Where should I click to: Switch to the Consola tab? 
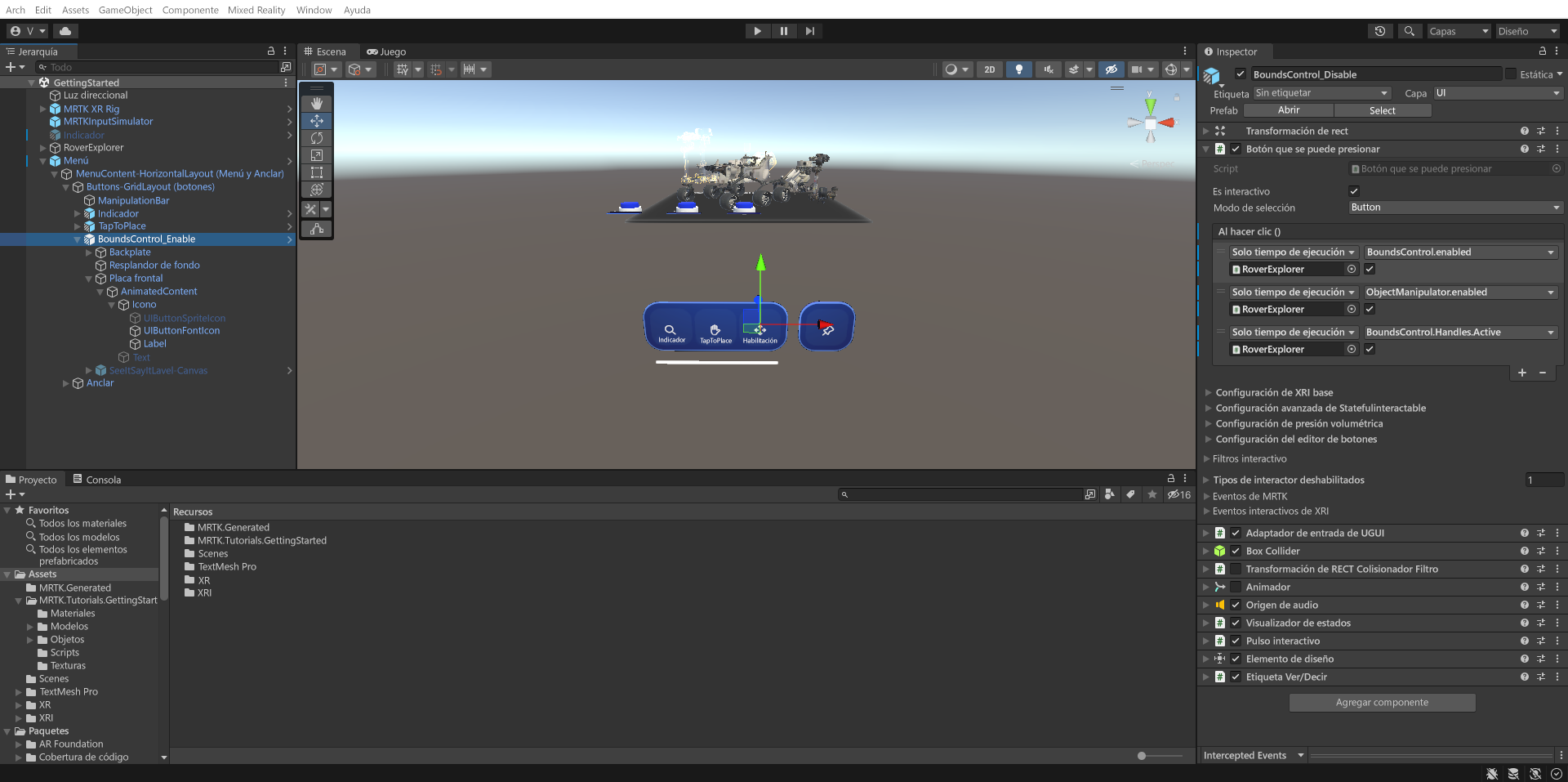pos(102,480)
